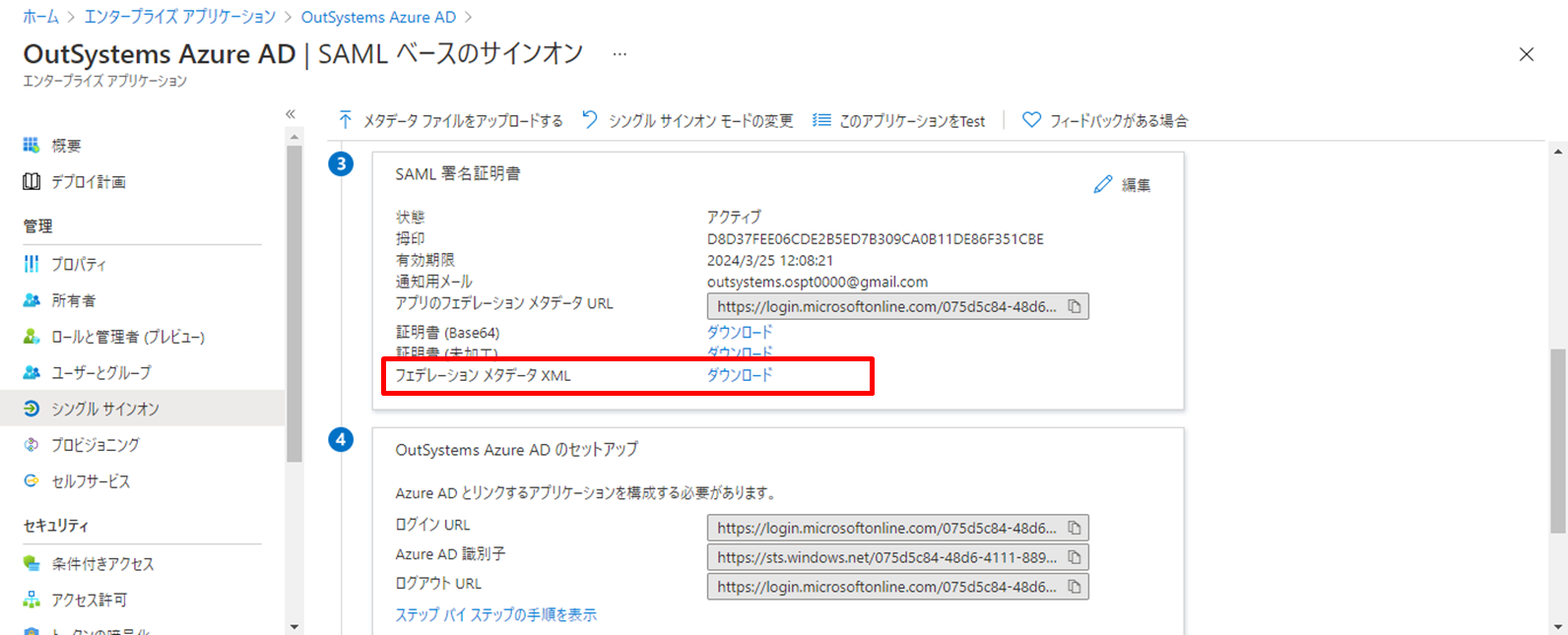Open プロビジョニング sidebar item

96,445
